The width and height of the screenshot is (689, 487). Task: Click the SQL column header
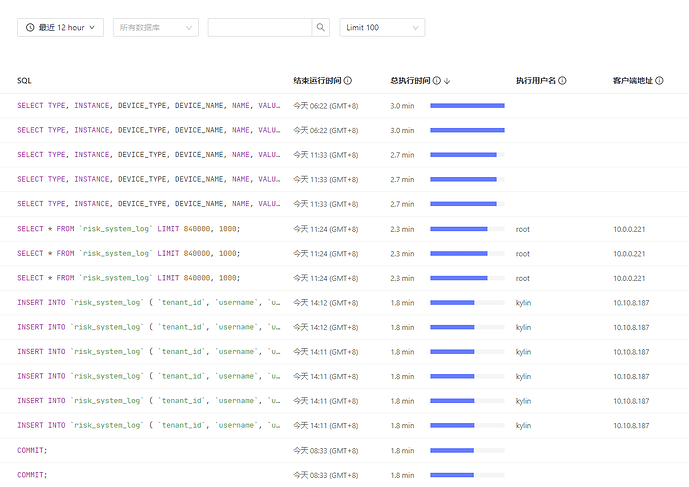(24, 80)
